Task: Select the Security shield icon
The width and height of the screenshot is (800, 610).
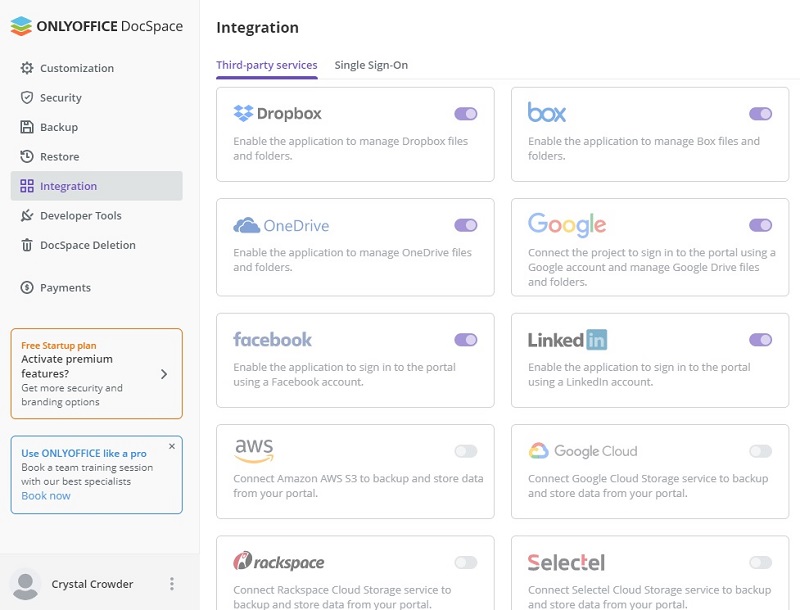Action: click(28, 97)
